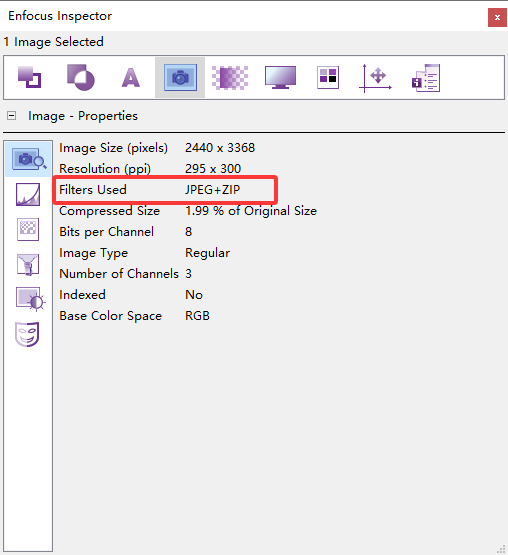Screen dimensions: 508x555
Task: Open the theater mask side icon
Action: pyautogui.click(x=27, y=334)
